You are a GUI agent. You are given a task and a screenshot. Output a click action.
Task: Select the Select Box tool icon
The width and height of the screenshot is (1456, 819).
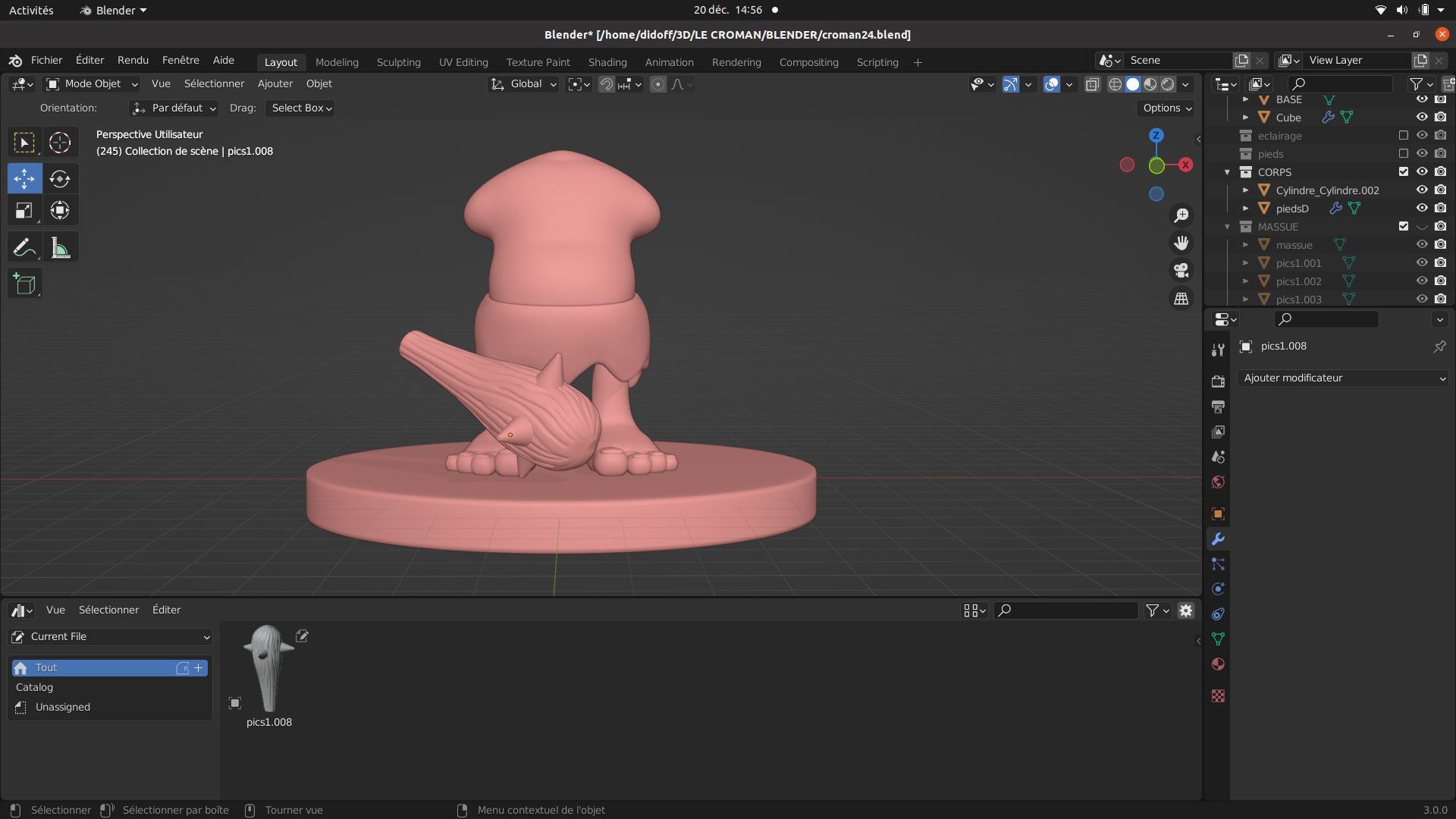point(24,143)
